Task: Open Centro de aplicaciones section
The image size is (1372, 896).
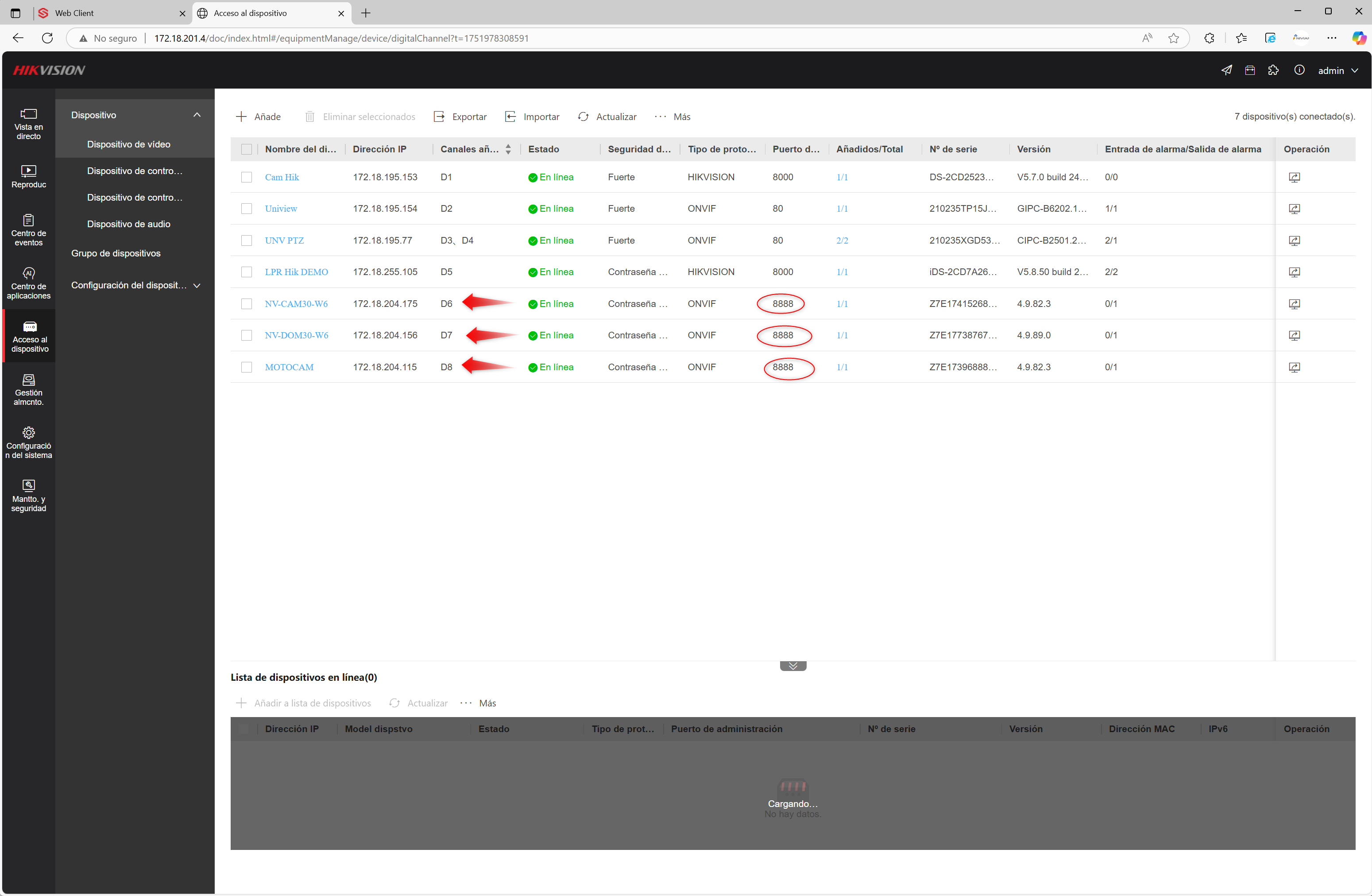Action: [x=29, y=283]
